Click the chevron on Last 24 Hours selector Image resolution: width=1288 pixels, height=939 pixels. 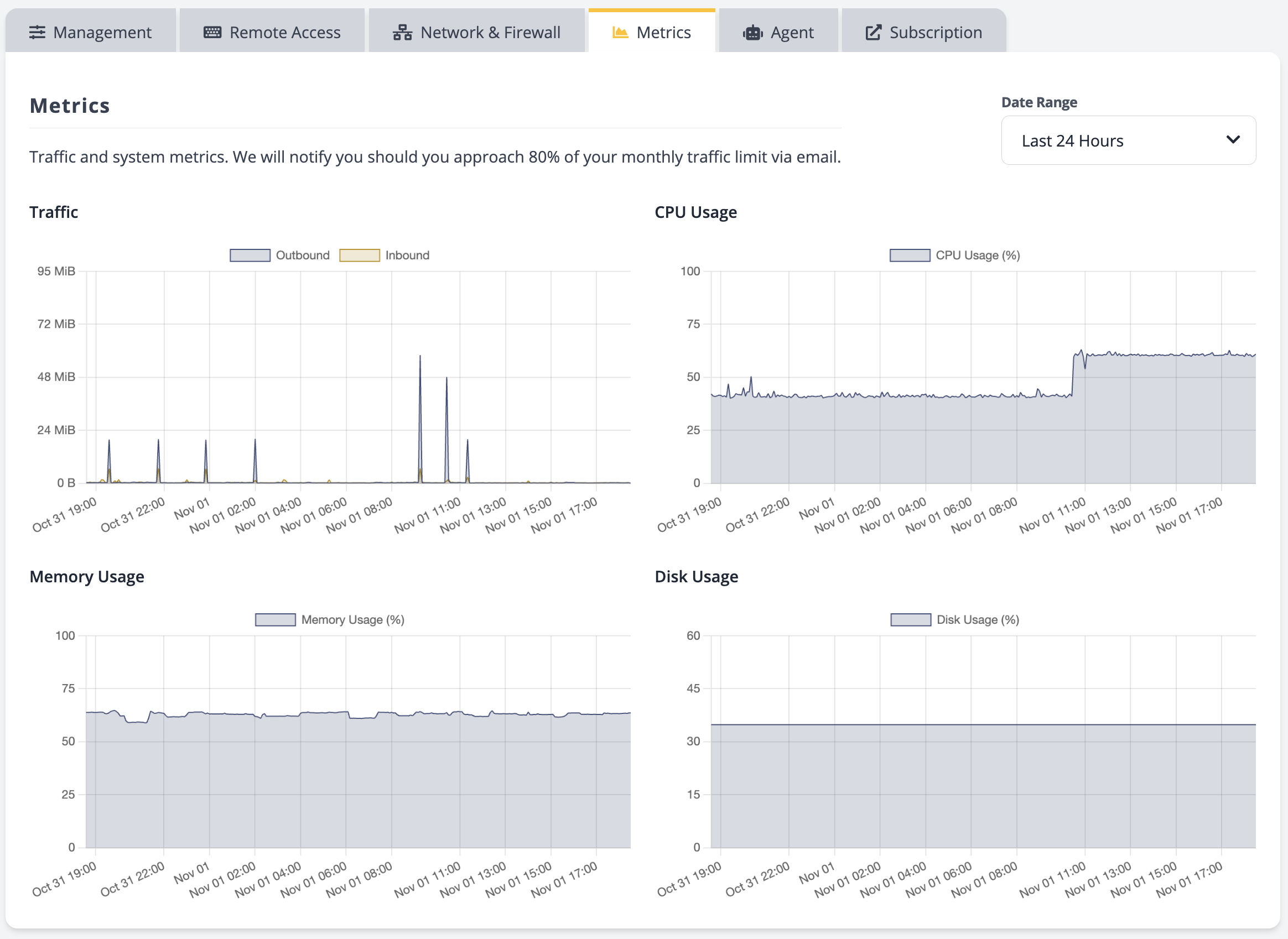point(1233,140)
